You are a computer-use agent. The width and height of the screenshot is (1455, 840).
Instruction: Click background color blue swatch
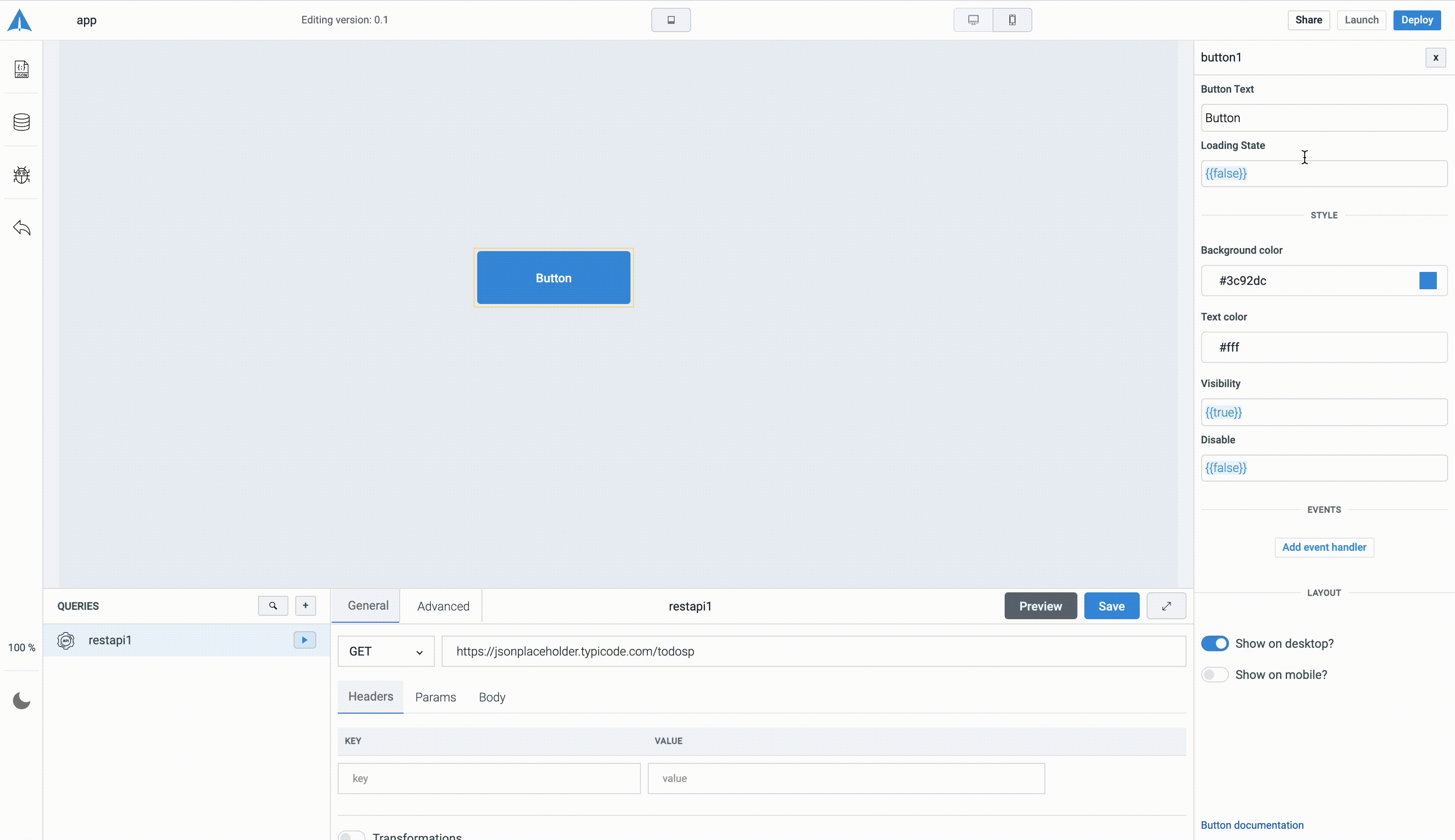click(x=1427, y=281)
